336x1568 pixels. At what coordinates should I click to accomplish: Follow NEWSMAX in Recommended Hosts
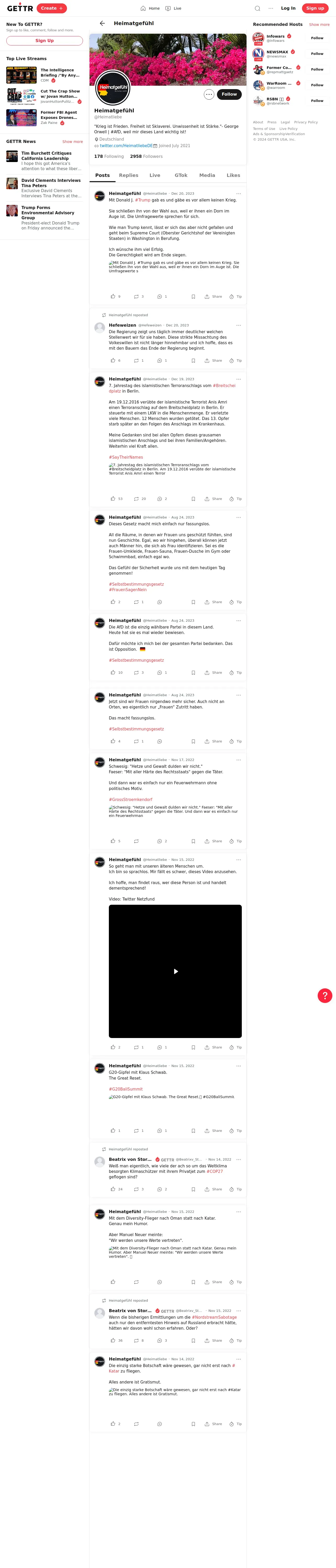point(317,54)
